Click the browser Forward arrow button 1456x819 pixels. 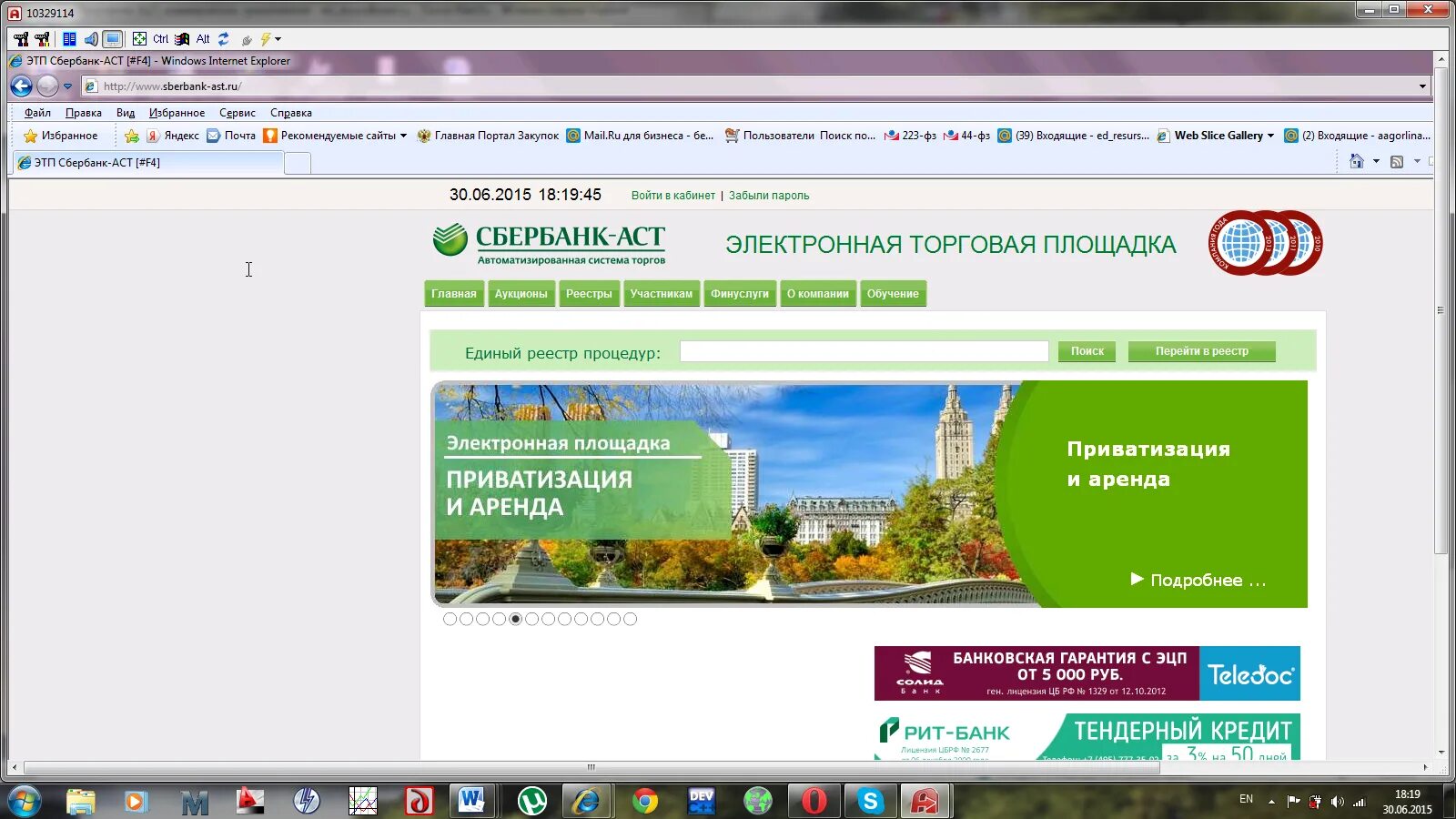[47, 86]
